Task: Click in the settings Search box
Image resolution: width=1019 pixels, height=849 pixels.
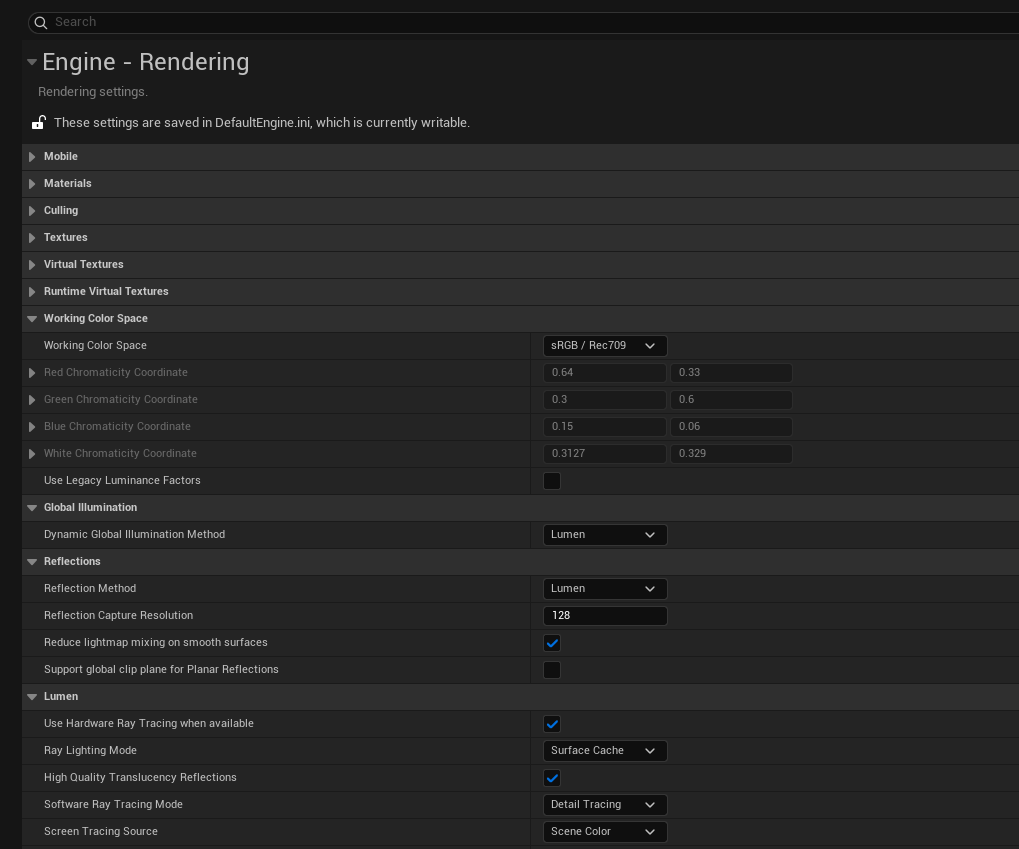Action: 500,22
